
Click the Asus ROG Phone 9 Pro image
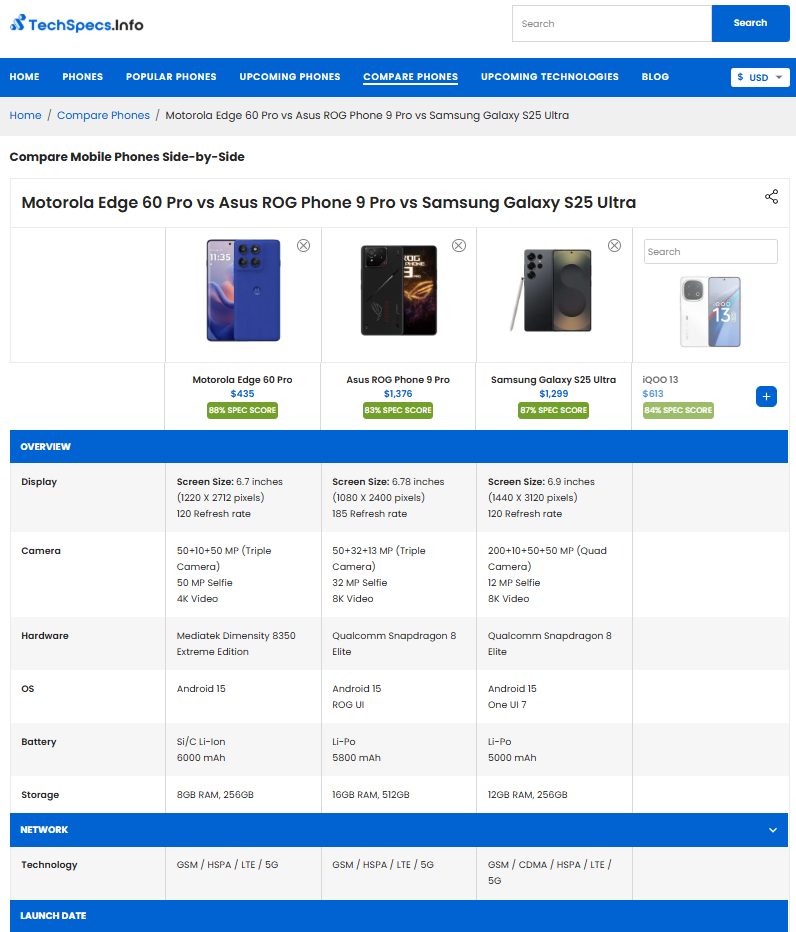[399, 290]
